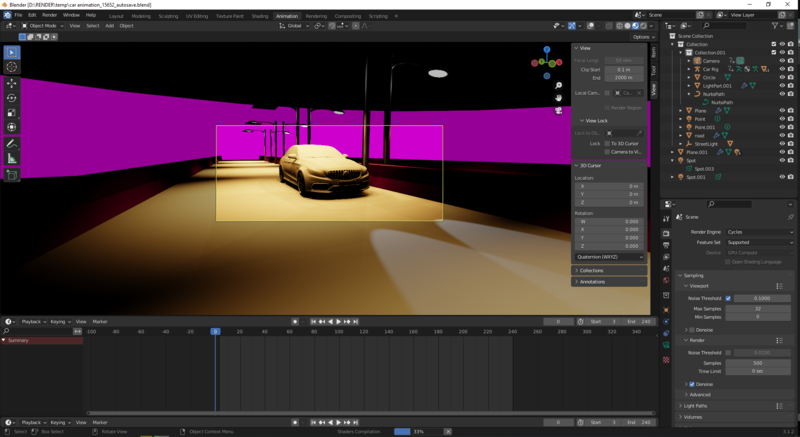Image resolution: width=800 pixels, height=437 pixels.
Task: Select the Scale tool
Action: pyautogui.click(x=12, y=112)
